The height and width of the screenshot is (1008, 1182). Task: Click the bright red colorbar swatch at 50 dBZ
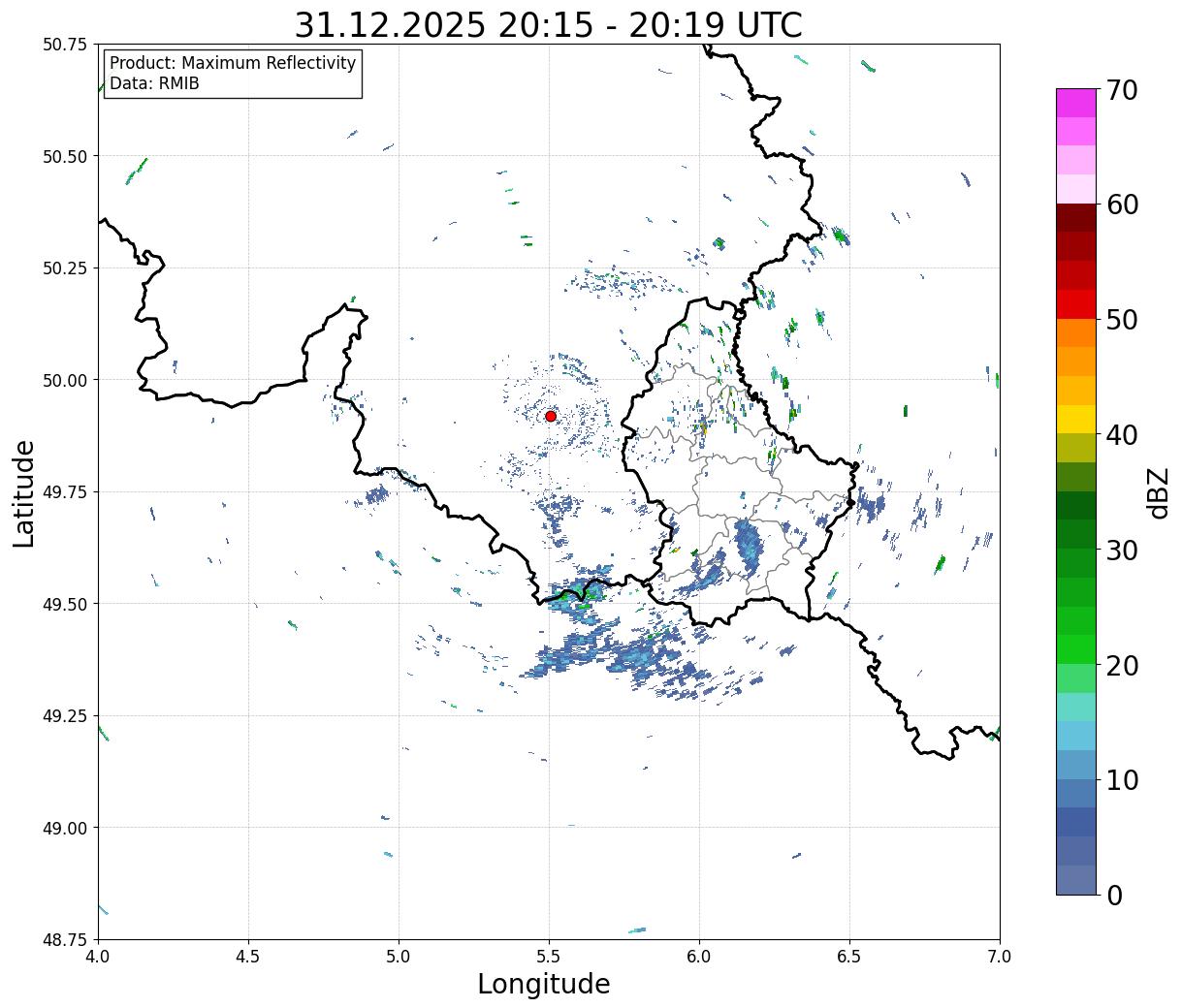pyautogui.click(x=1076, y=304)
